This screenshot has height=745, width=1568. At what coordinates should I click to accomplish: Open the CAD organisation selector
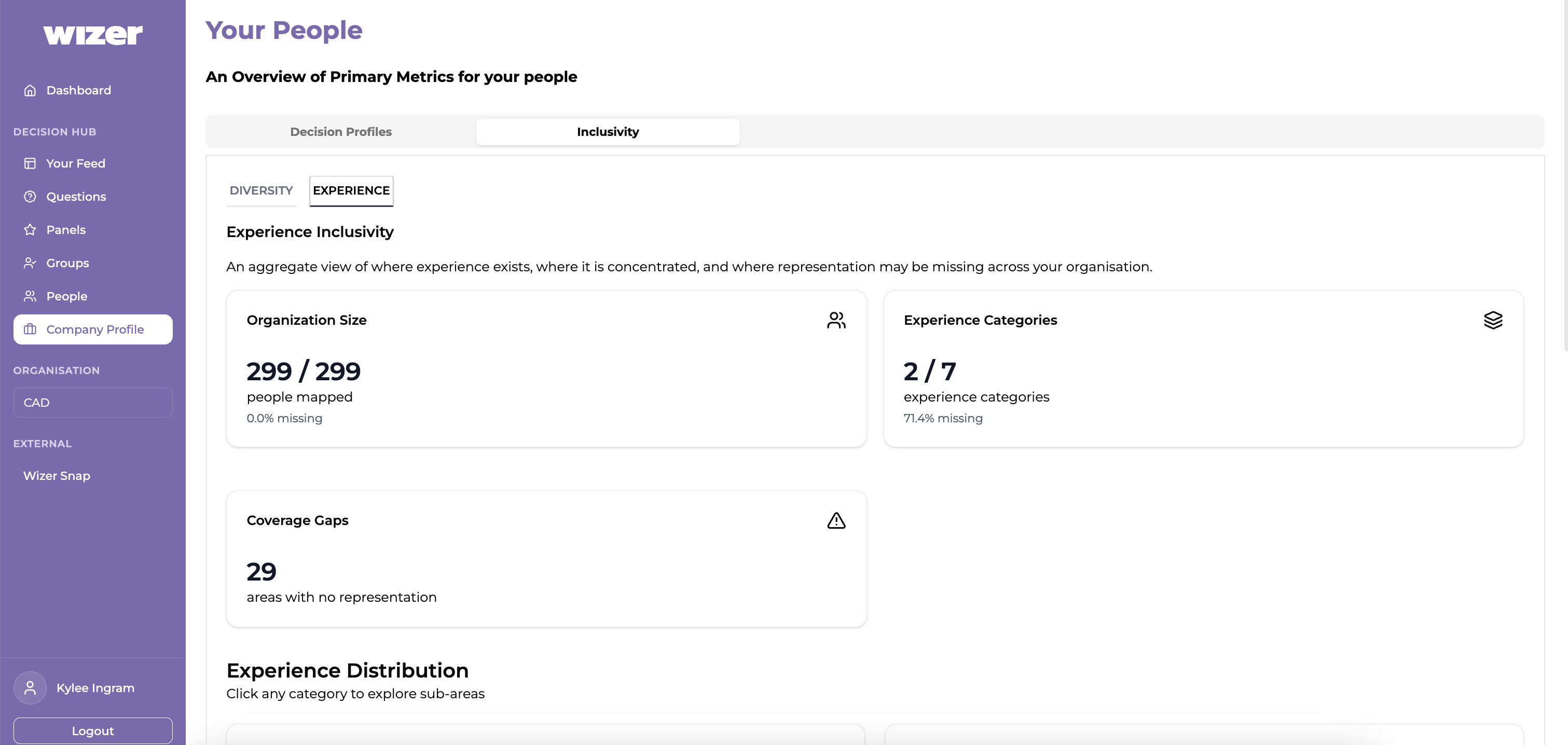(x=92, y=402)
